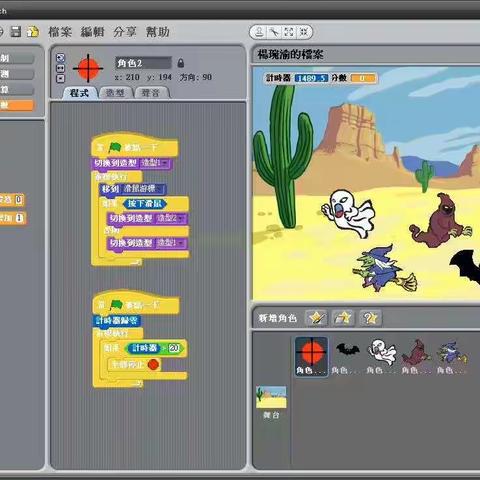Select the crosshair sprite in sprite list
Viewport: 480px width, 480px height.
(312, 356)
